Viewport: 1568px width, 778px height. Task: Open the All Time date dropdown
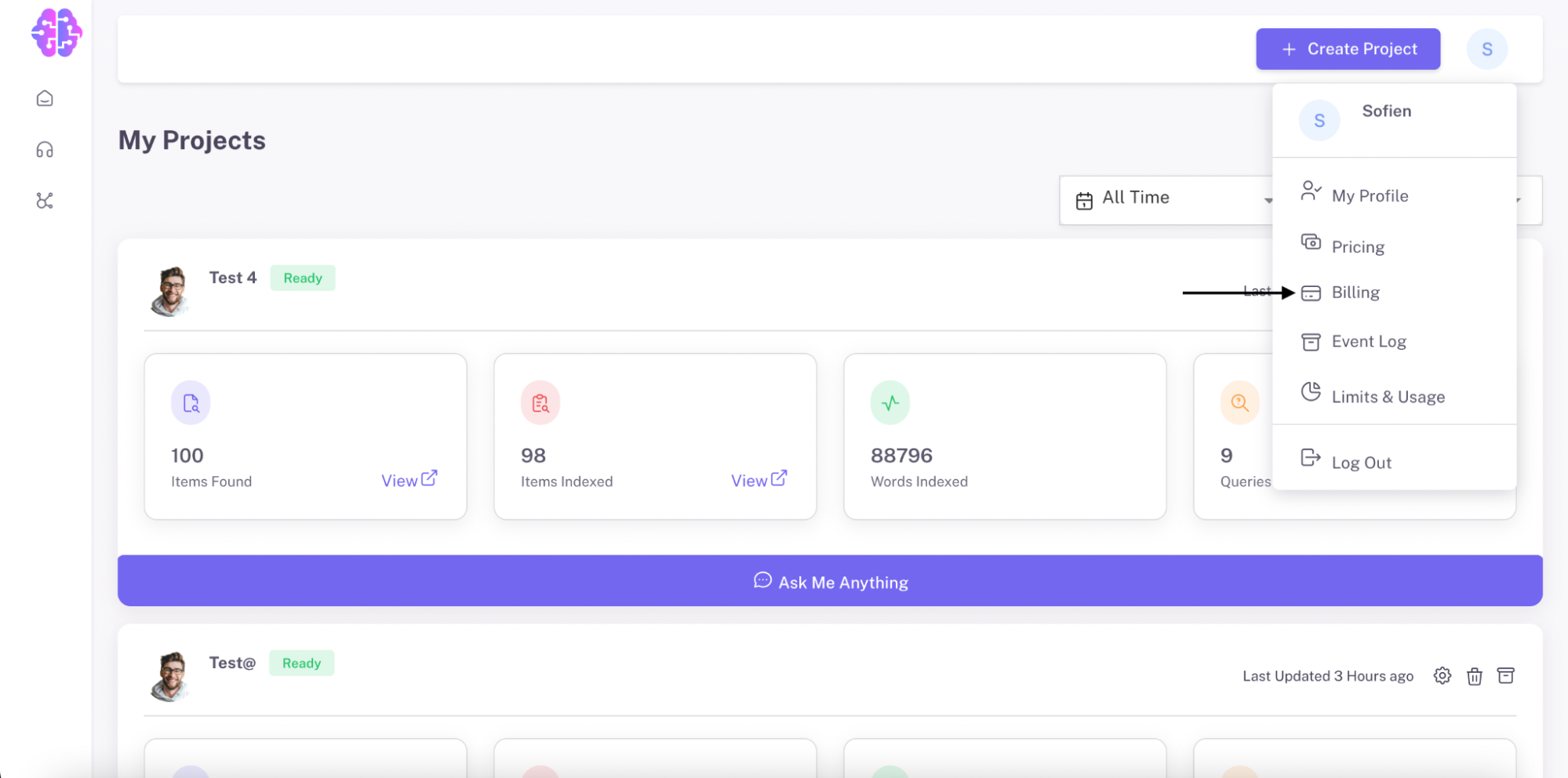pyautogui.click(x=1166, y=200)
